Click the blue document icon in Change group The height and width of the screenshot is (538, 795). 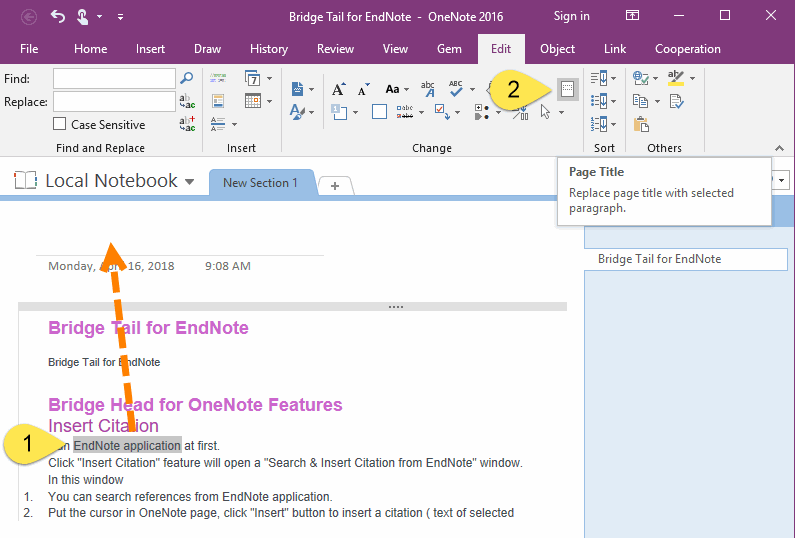click(298, 89)
